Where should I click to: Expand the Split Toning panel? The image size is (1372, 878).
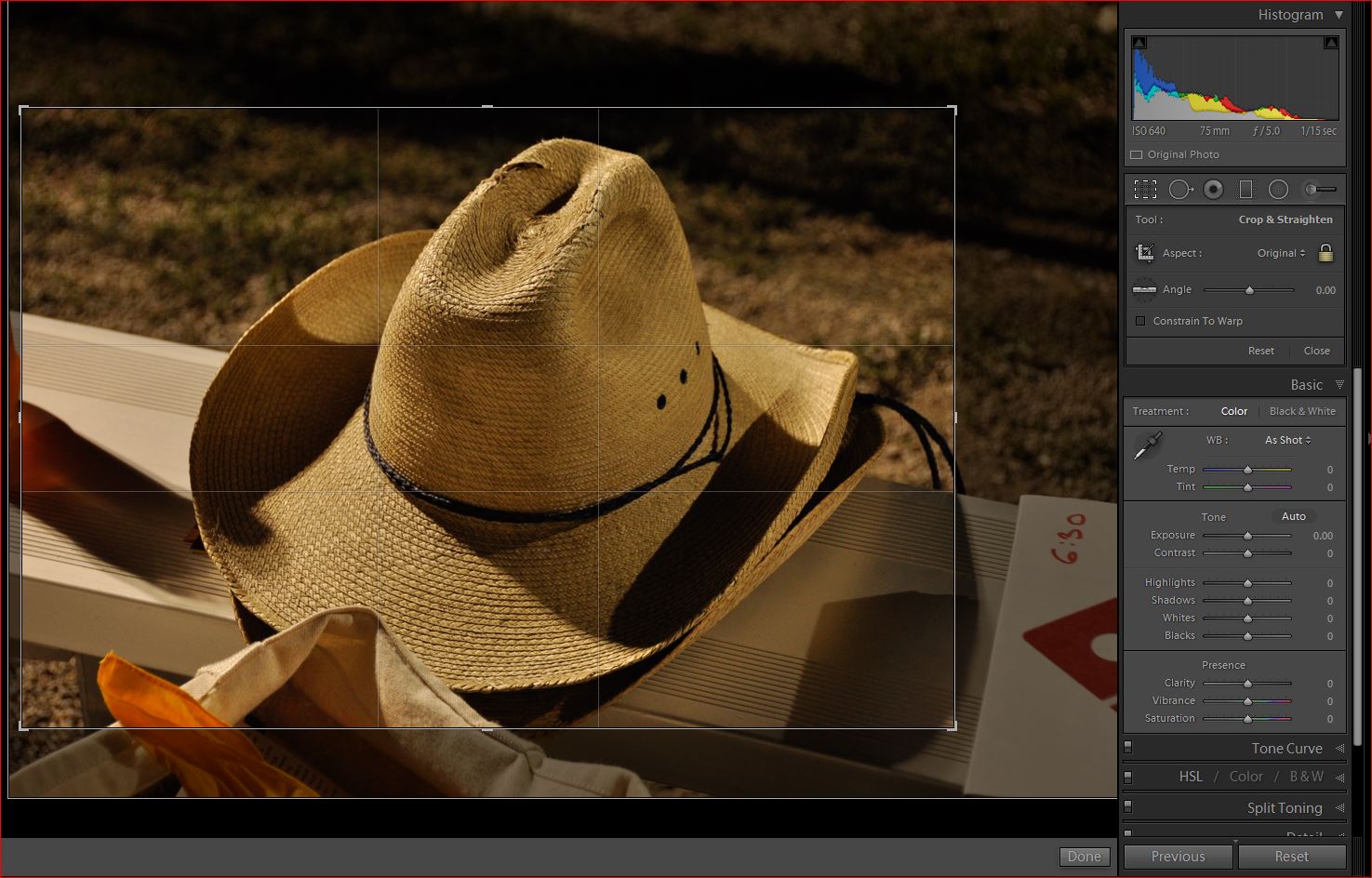tap(1284, 808)
